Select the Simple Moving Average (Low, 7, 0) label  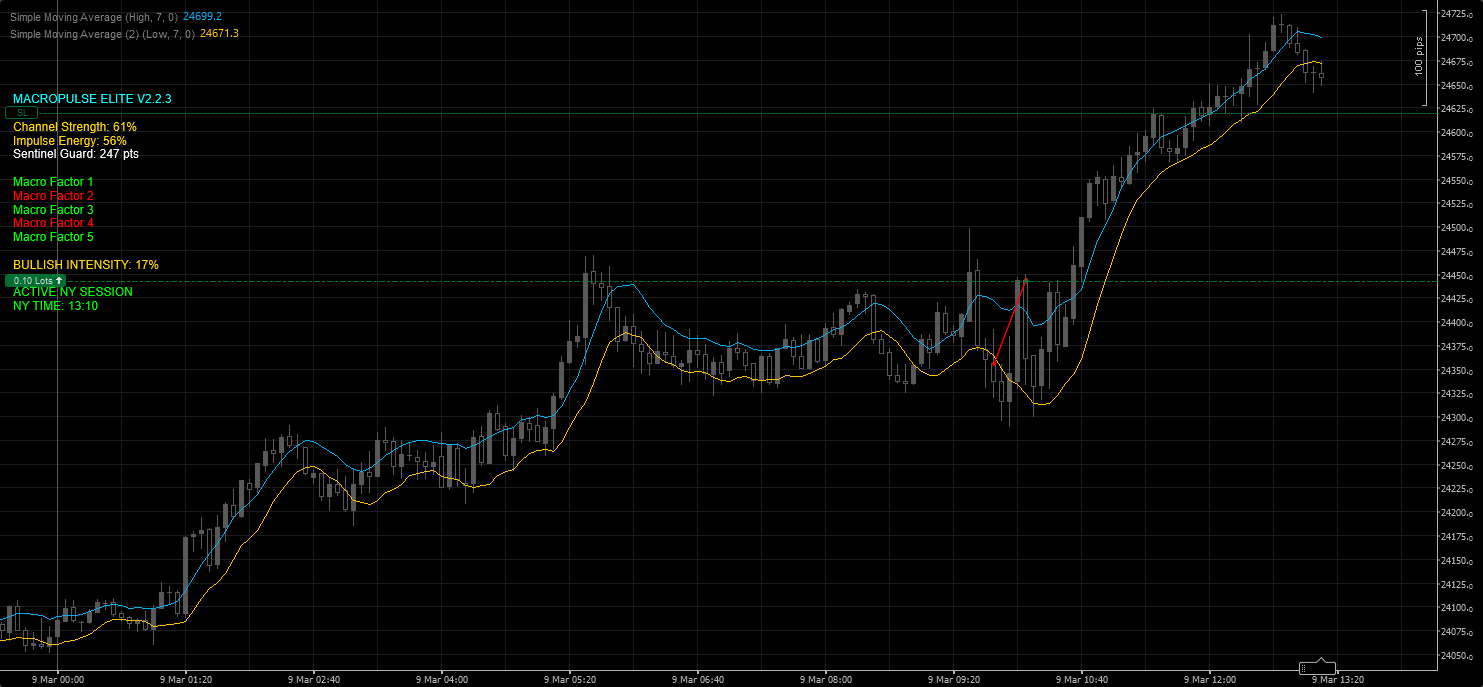point(100,33)
